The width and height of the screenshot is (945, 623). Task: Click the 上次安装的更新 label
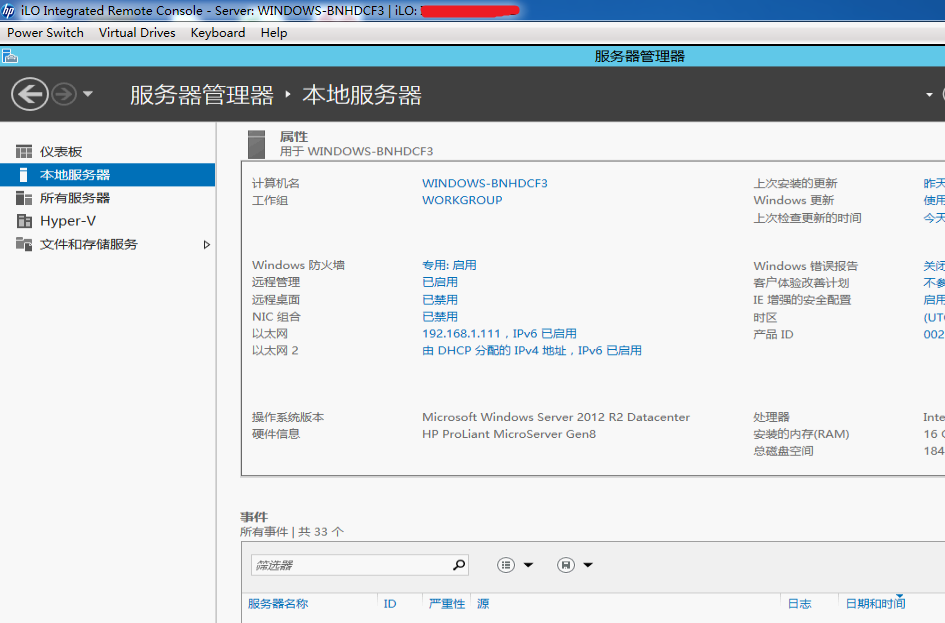[795, 183]
